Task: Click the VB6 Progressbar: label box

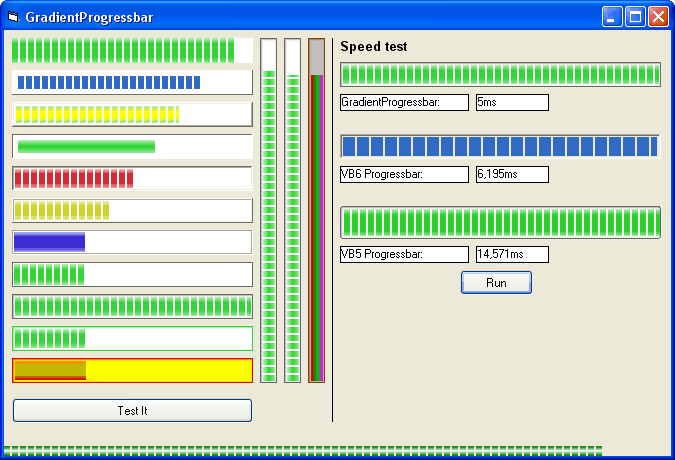Action: point(404,174)
